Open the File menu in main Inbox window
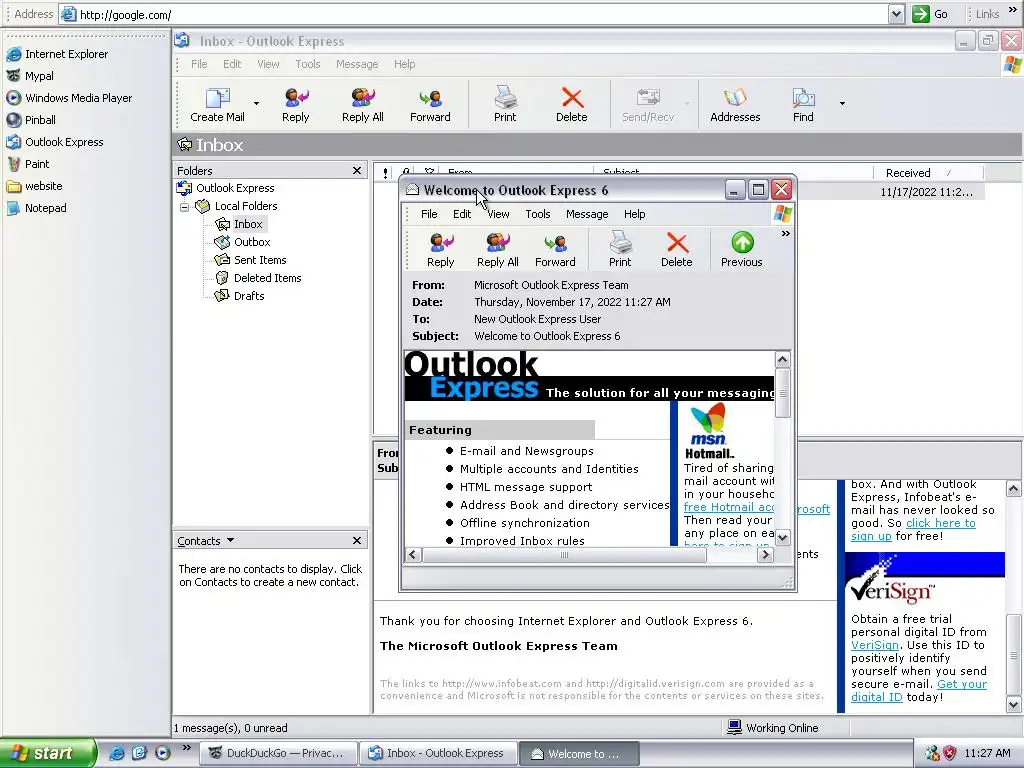The image size is (1024, 768). tap(199, 64)
